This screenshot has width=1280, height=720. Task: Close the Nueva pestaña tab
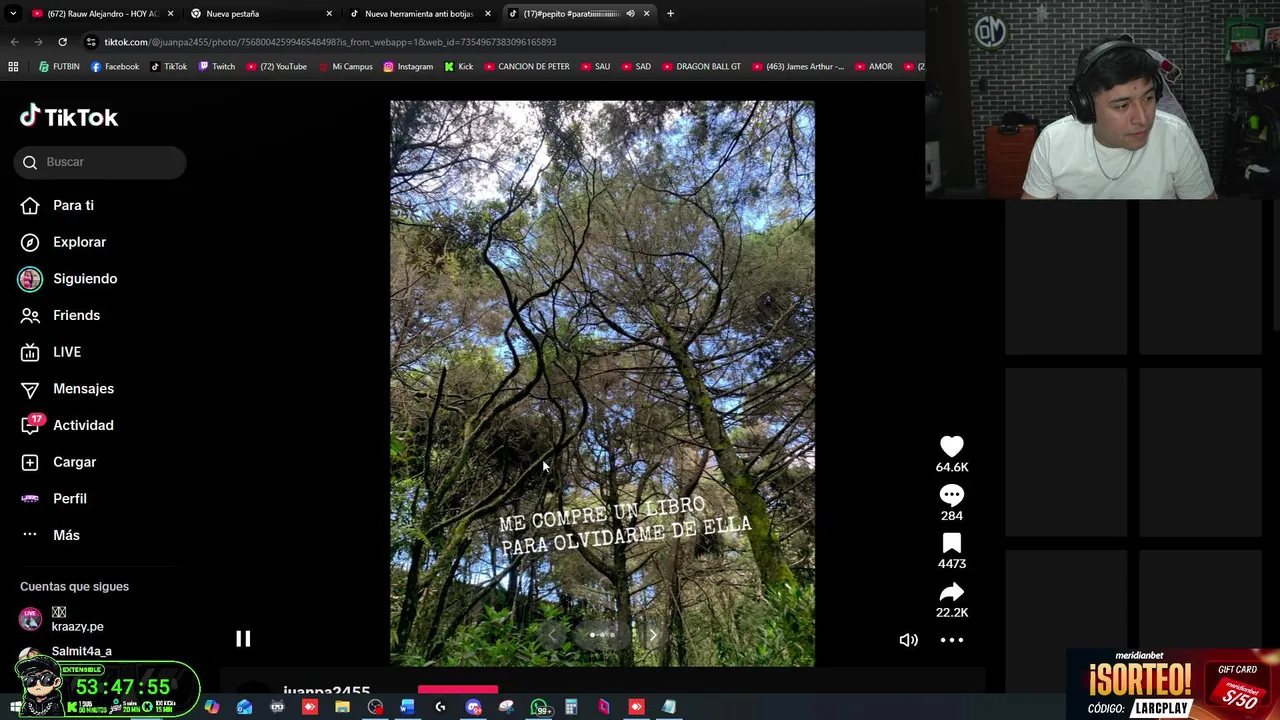point(329,14)
